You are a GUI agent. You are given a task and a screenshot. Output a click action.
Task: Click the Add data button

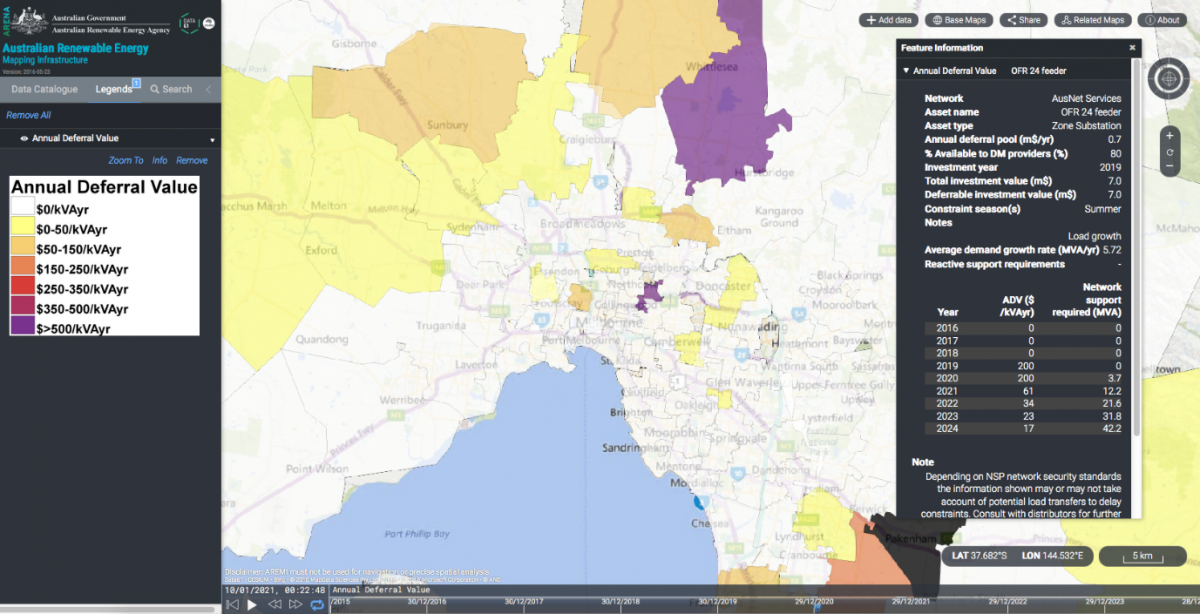point(888,19)
